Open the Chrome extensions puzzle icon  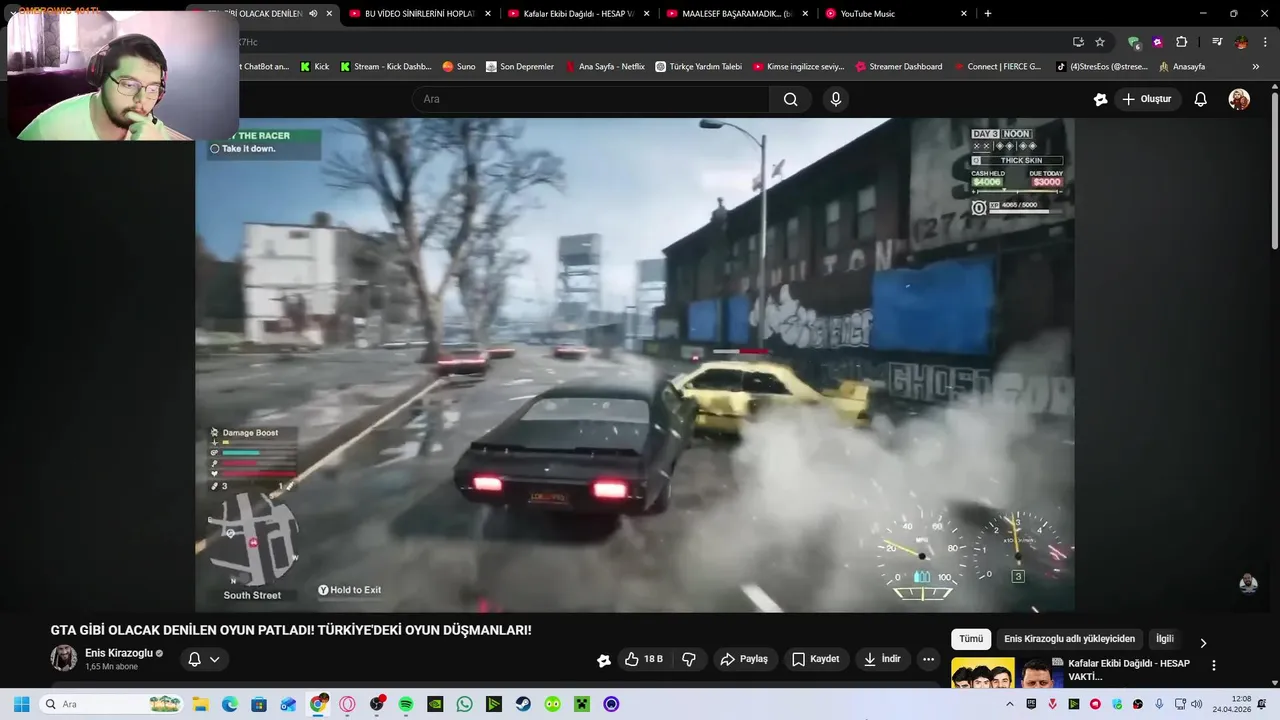pyautogui.click(x=1181, y=42)
